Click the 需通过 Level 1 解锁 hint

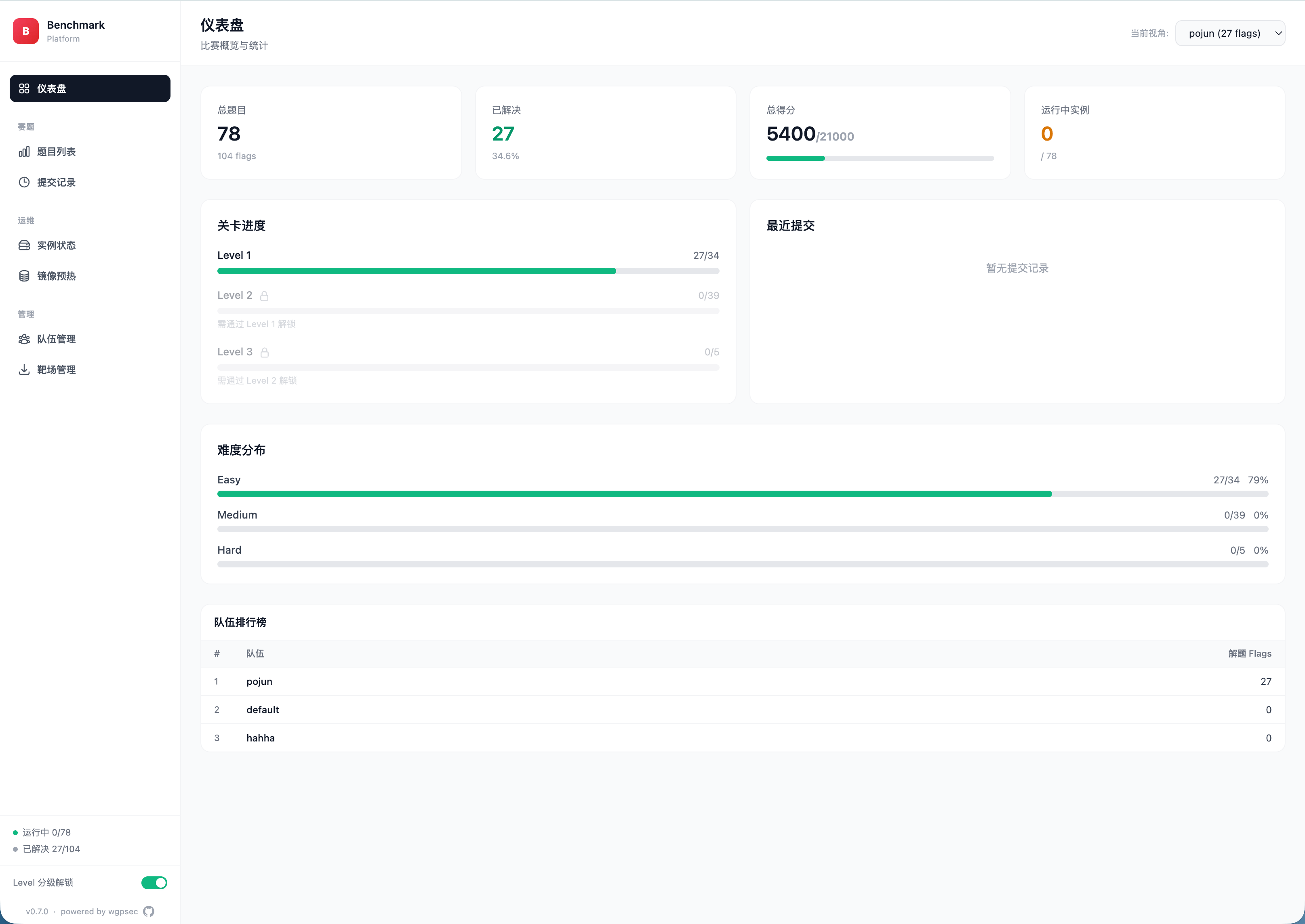(257, 324)
